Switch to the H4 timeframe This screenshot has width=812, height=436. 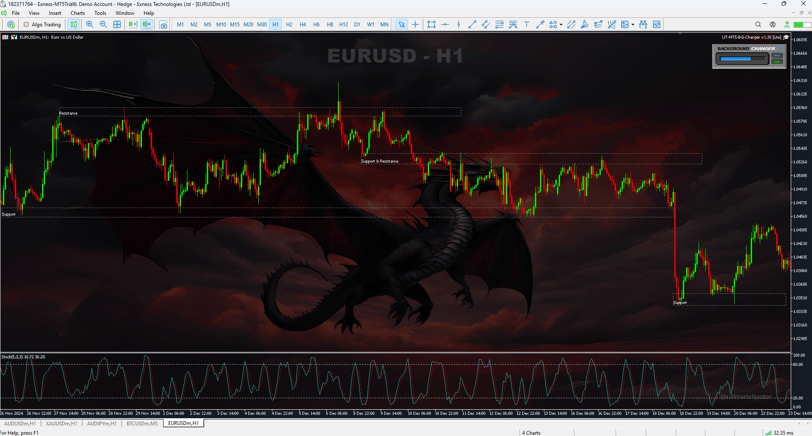(x=302, y=24)
